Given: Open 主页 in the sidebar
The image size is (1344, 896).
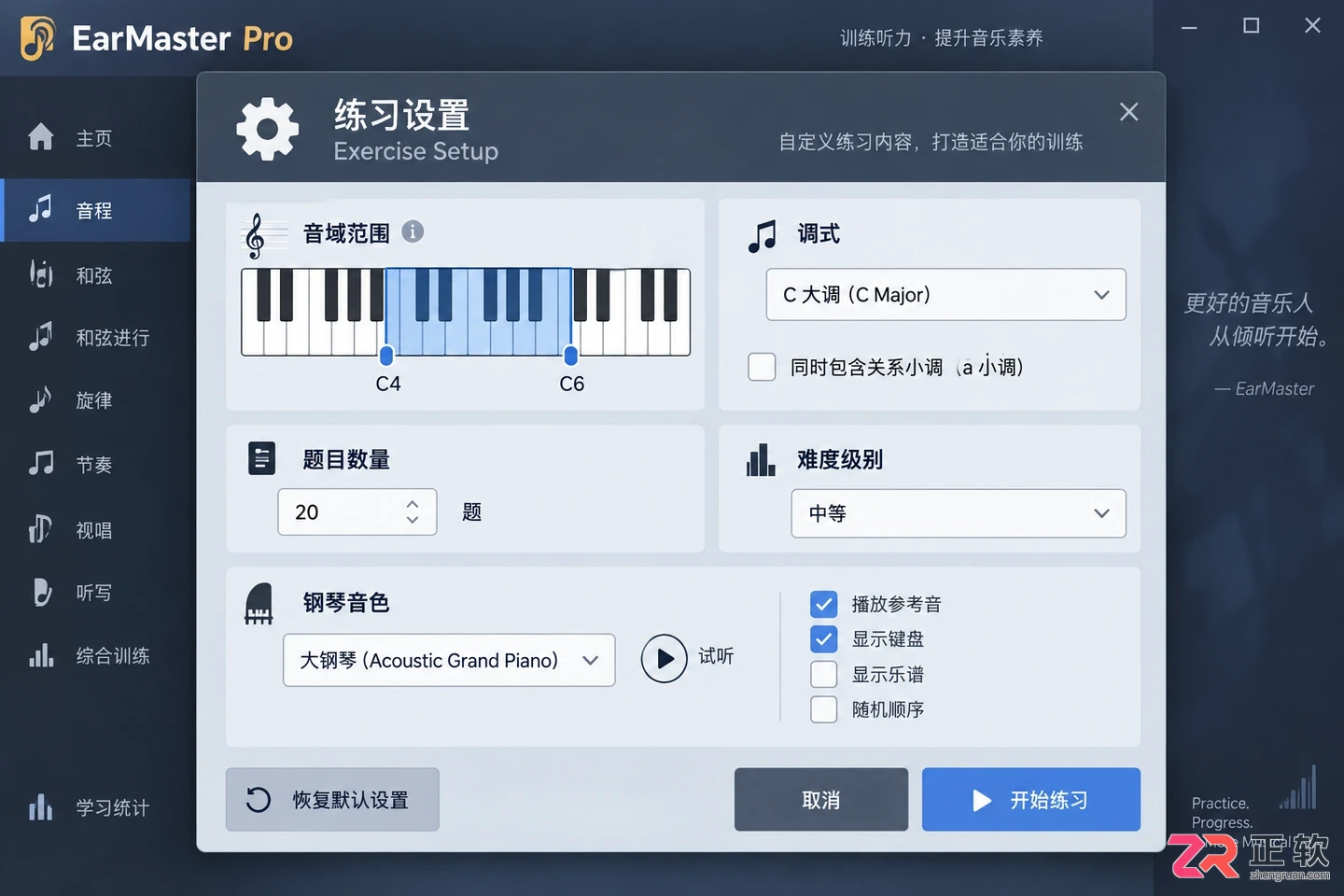Looking at the screenshot, I should tap(95, 138).
